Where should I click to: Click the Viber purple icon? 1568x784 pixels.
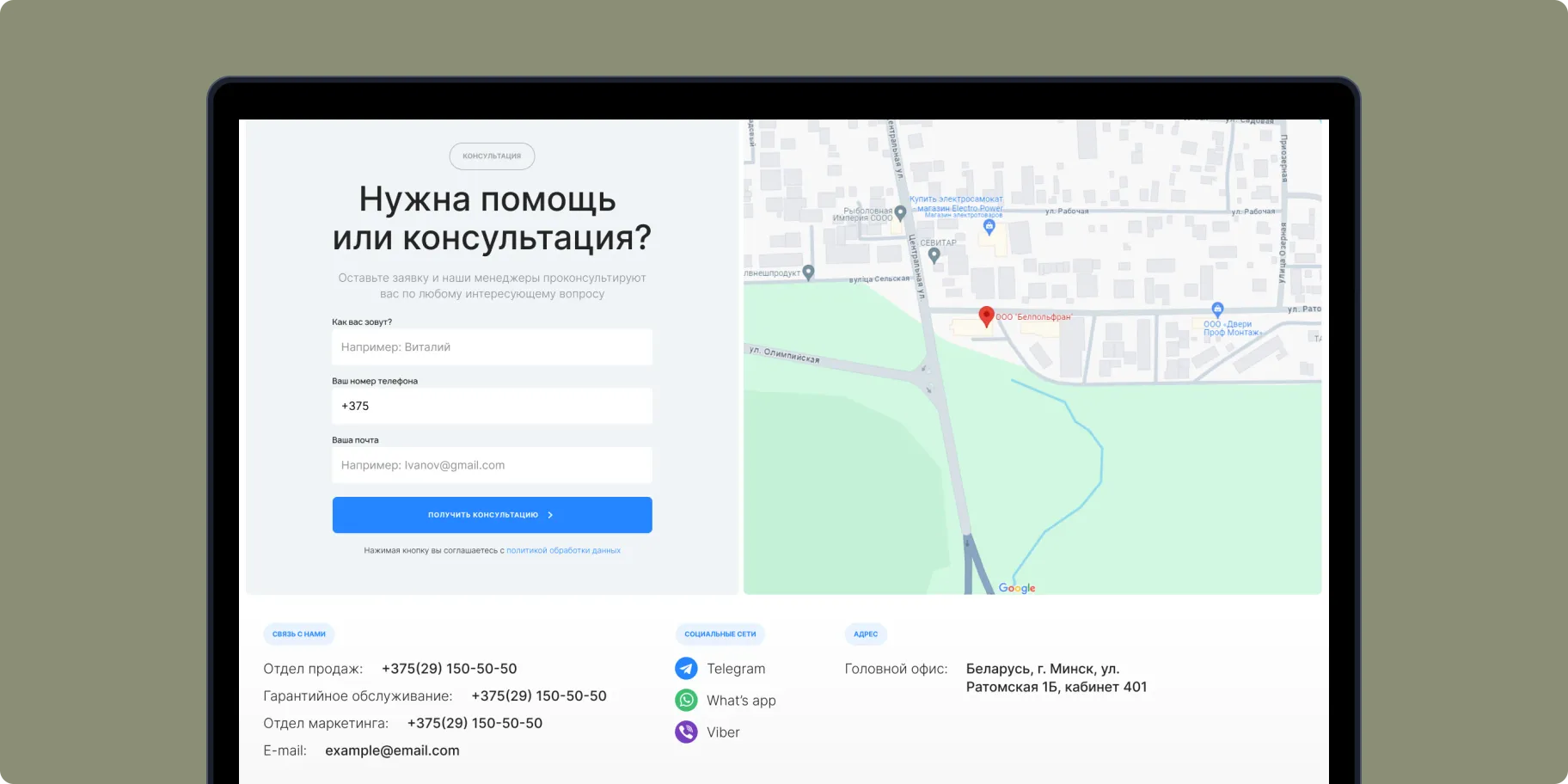point(686,732)
